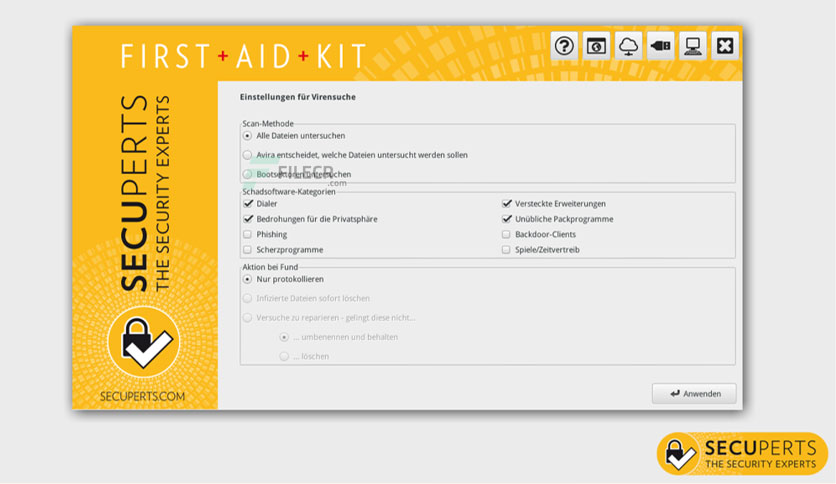
Task: Select the Bootsektoren untersuchen radio option
Action: pyautogui.click(x=247, y=174)
